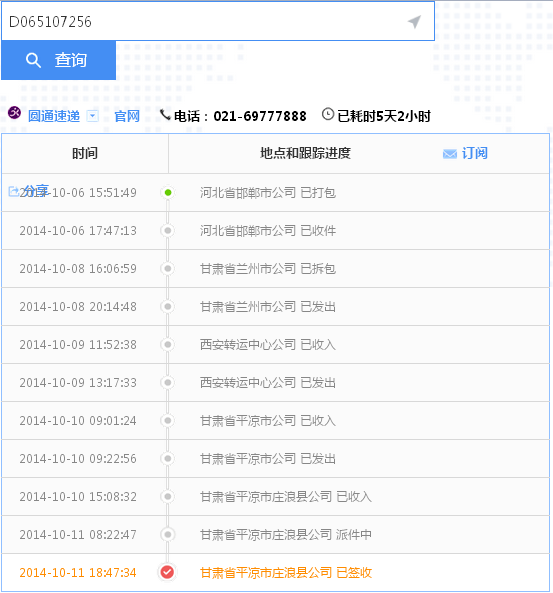The height and width of the screenshot is (593, 553).
Task: Click the paper-plane locate icon in search box
Action: click(x=414, y=22)
